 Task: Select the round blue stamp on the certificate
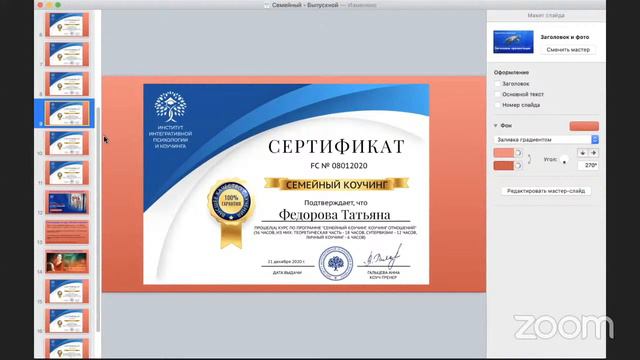point(336,263)
